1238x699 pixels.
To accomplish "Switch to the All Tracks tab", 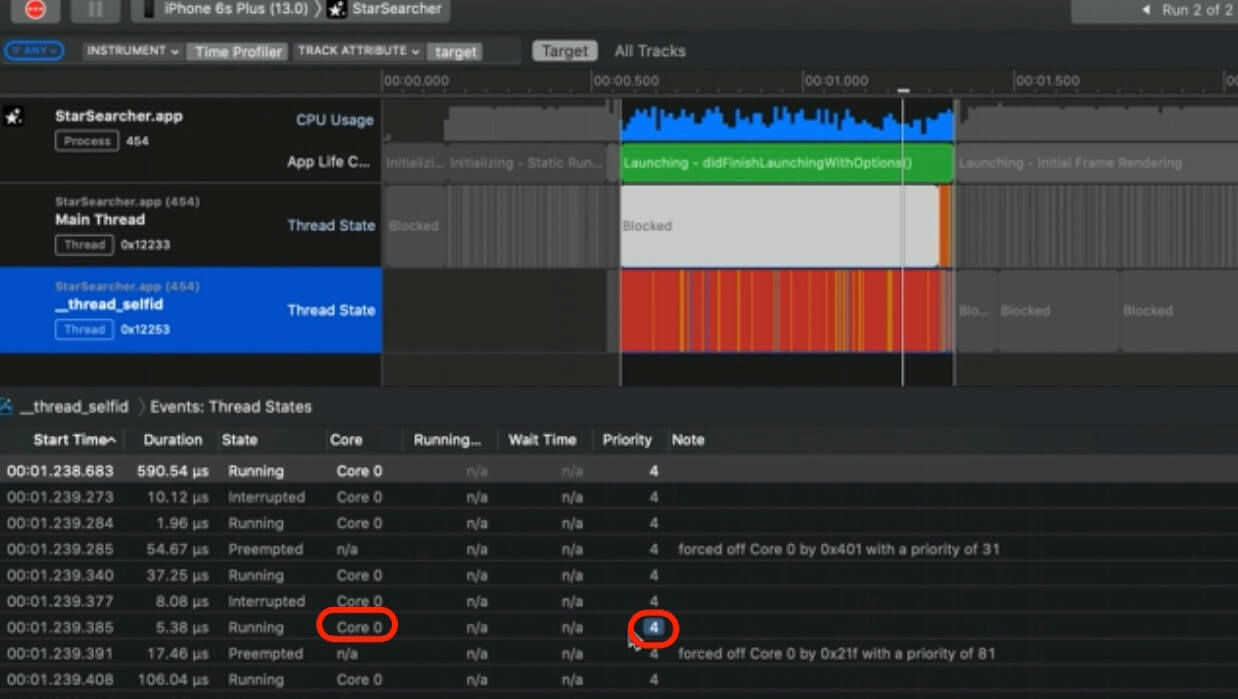I will (x=649, y=51).
